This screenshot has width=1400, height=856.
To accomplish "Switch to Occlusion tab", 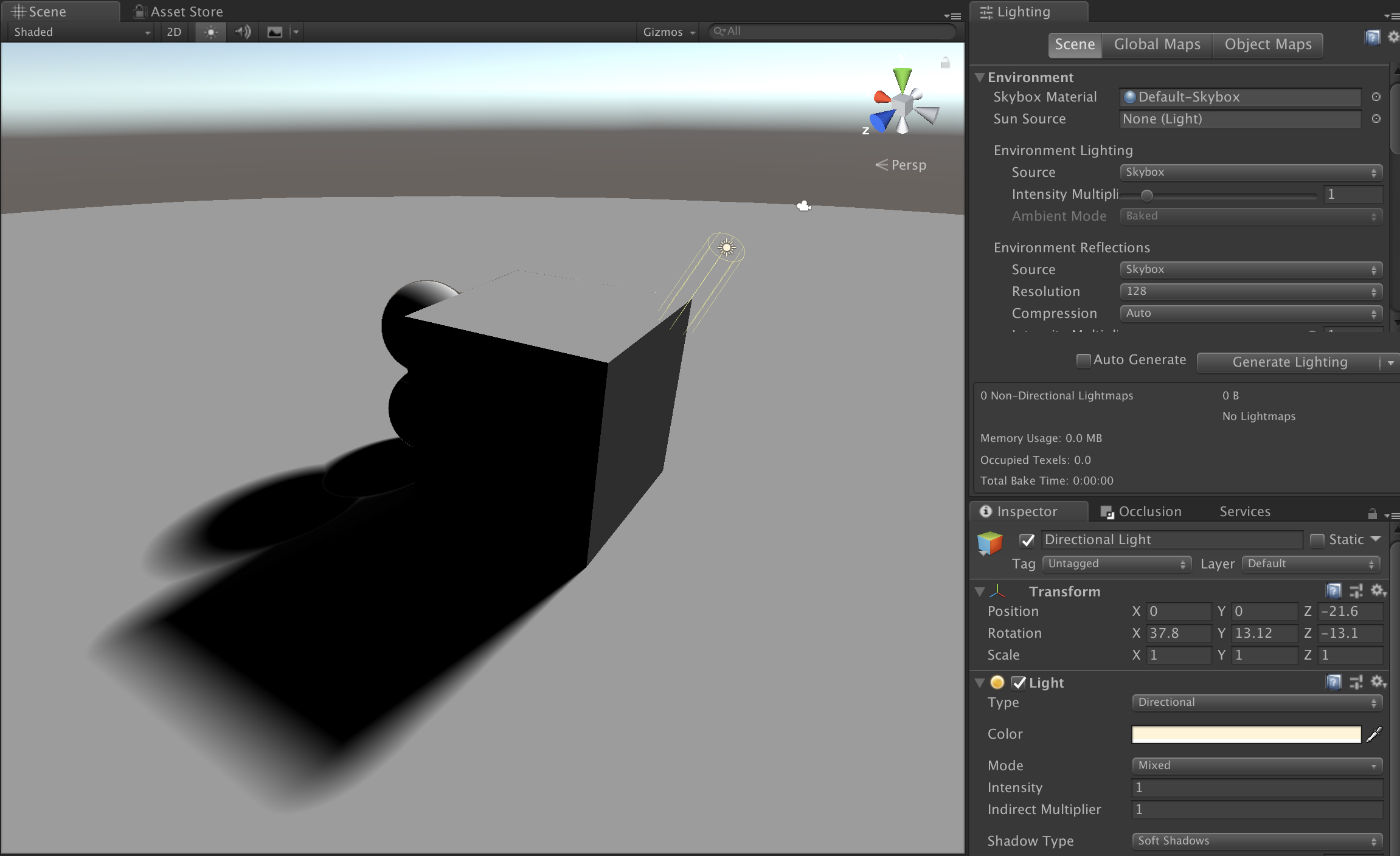I will click(1142, 512).
